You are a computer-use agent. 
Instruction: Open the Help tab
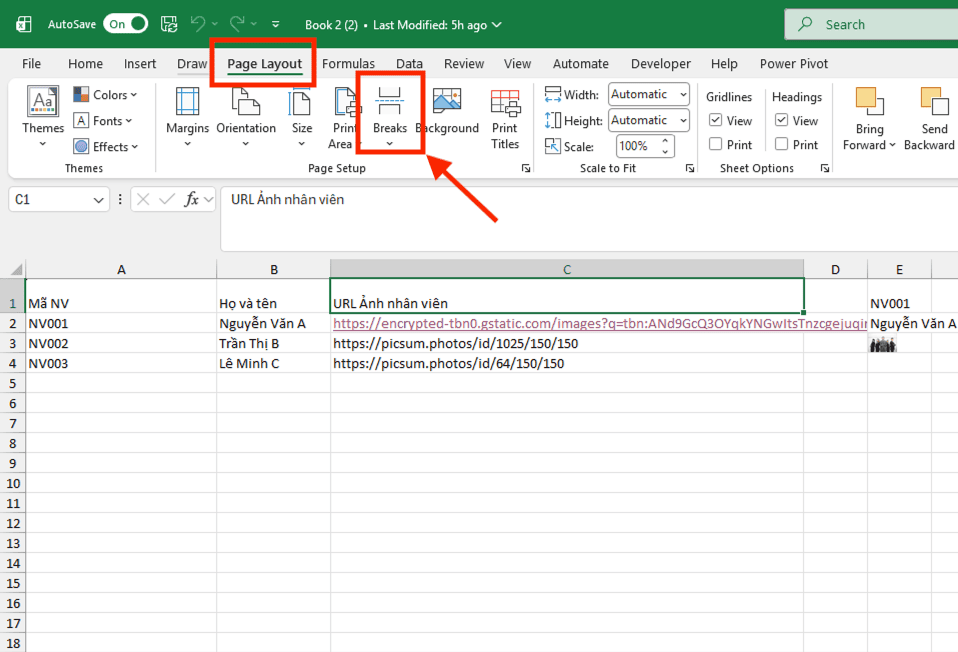[724, 64]
